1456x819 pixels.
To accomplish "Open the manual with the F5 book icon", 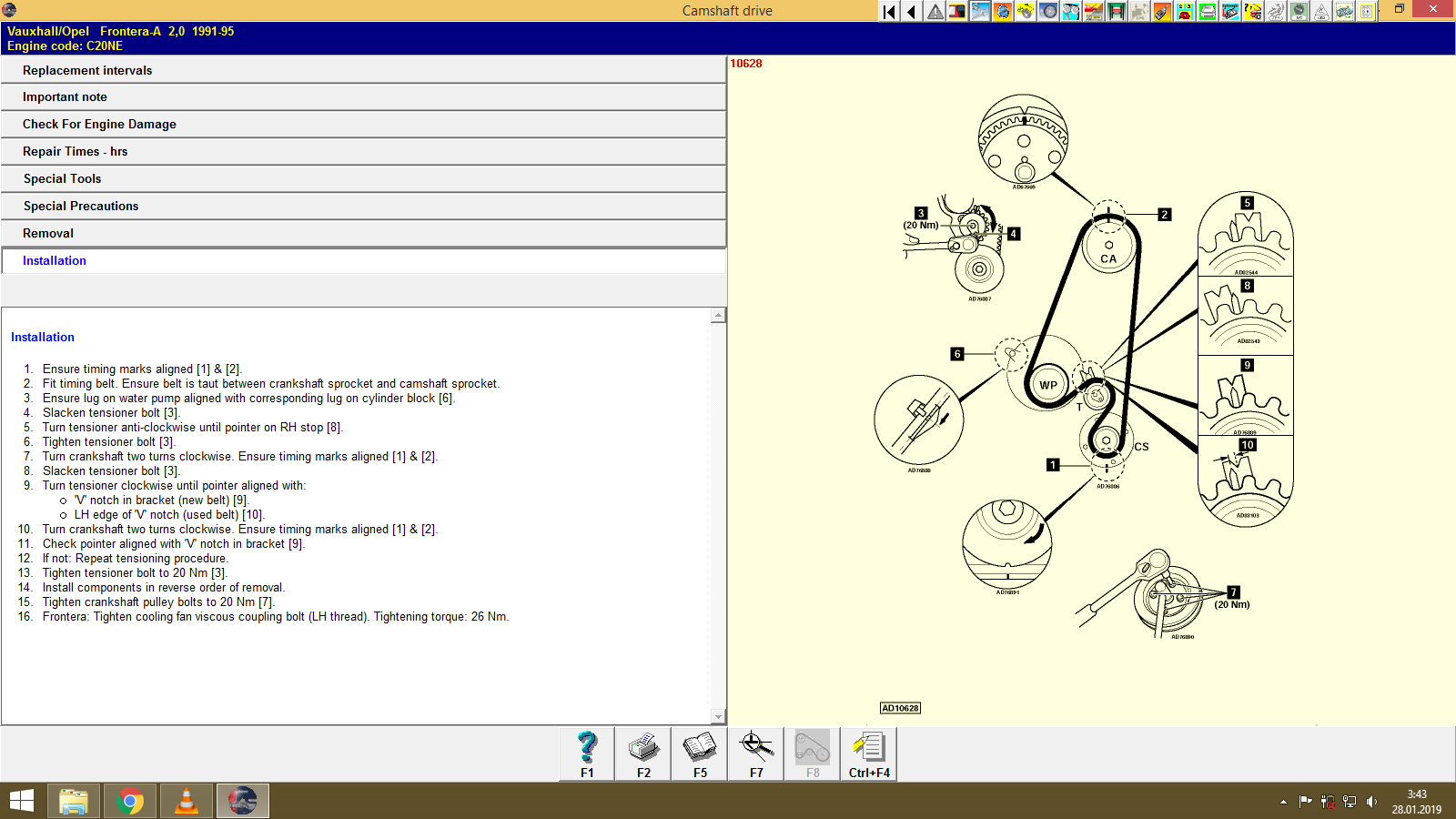I will click(700, 751).
